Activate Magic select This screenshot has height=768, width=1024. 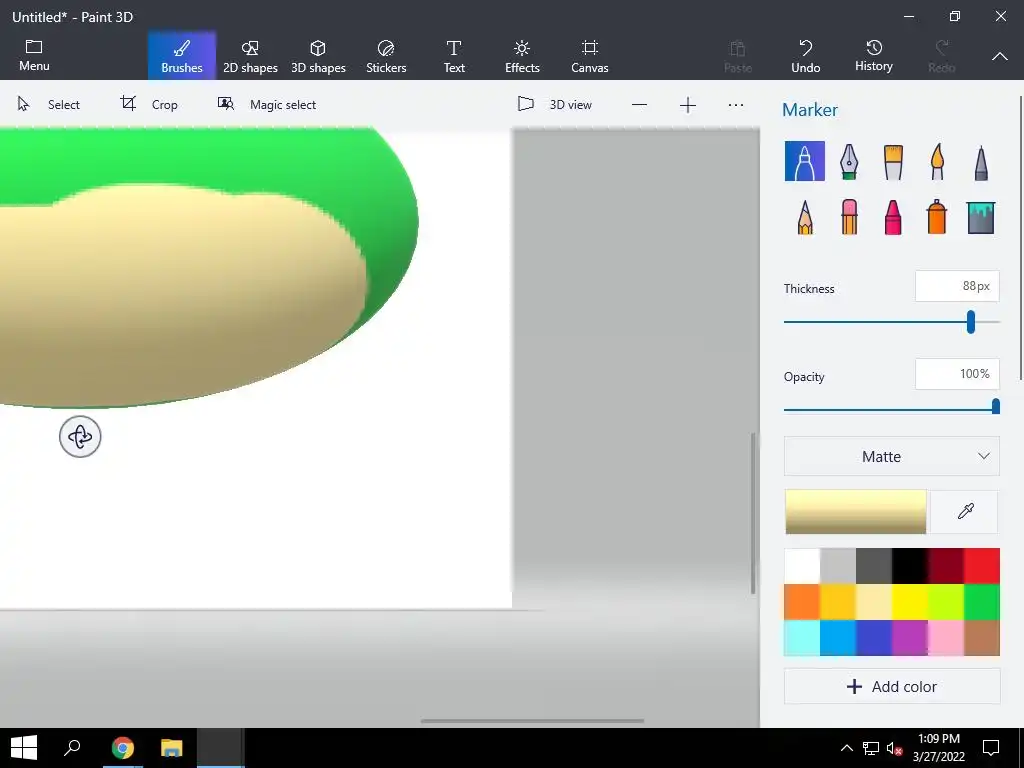(x=266, y=104)
